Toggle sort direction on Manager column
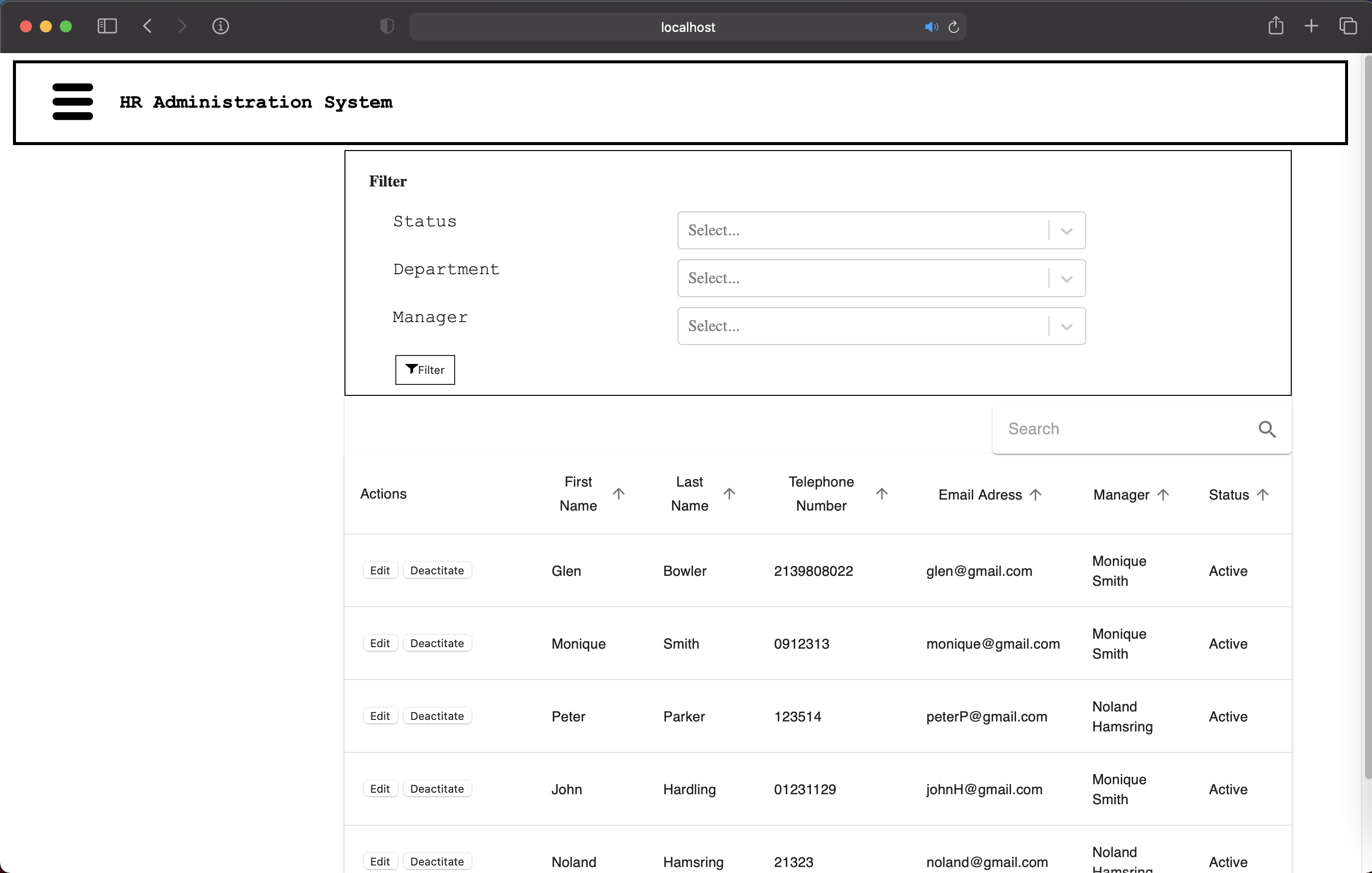 (1164, 494)
